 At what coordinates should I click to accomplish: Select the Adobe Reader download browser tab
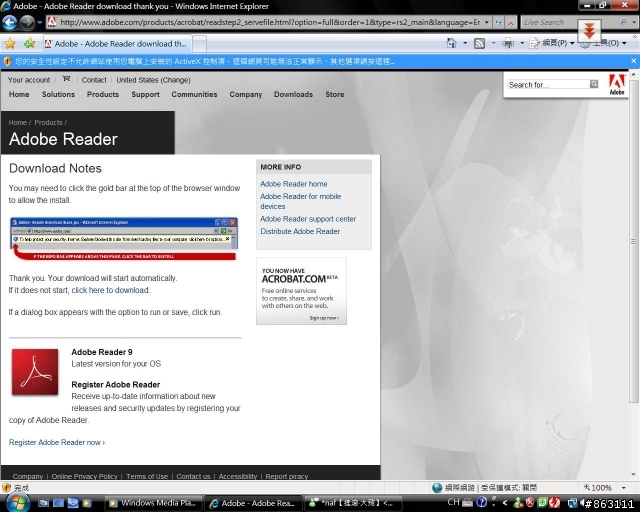[117, 44]
